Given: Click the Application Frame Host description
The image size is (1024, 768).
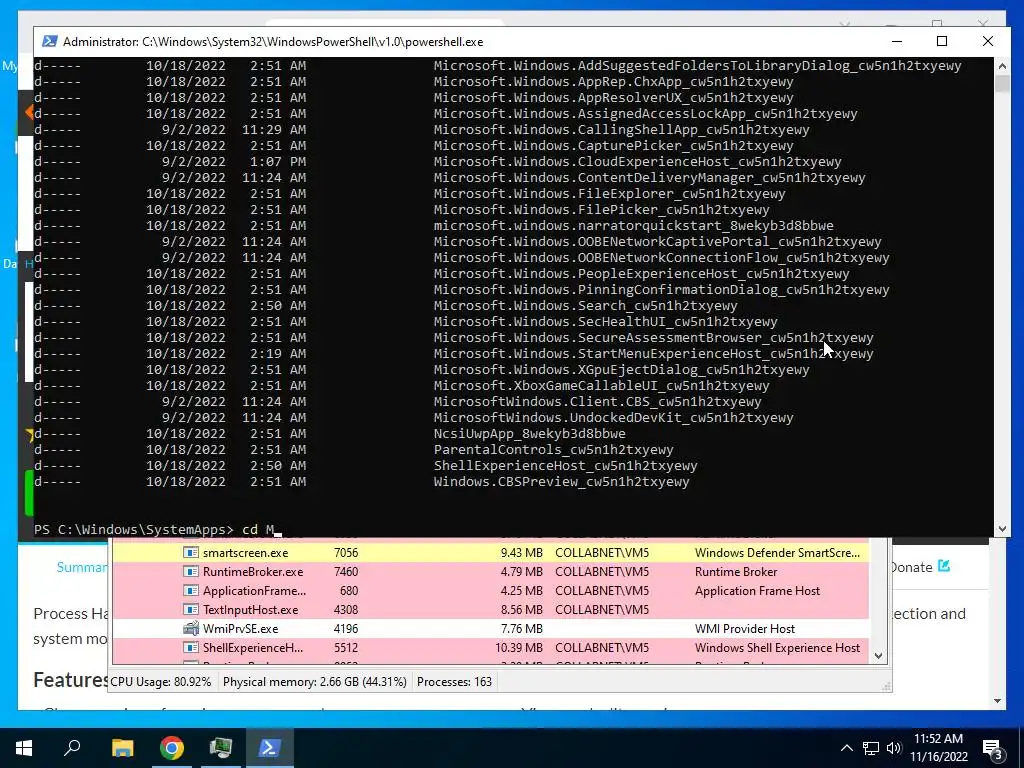Looking at the screenshot, I should pos(757,591).
